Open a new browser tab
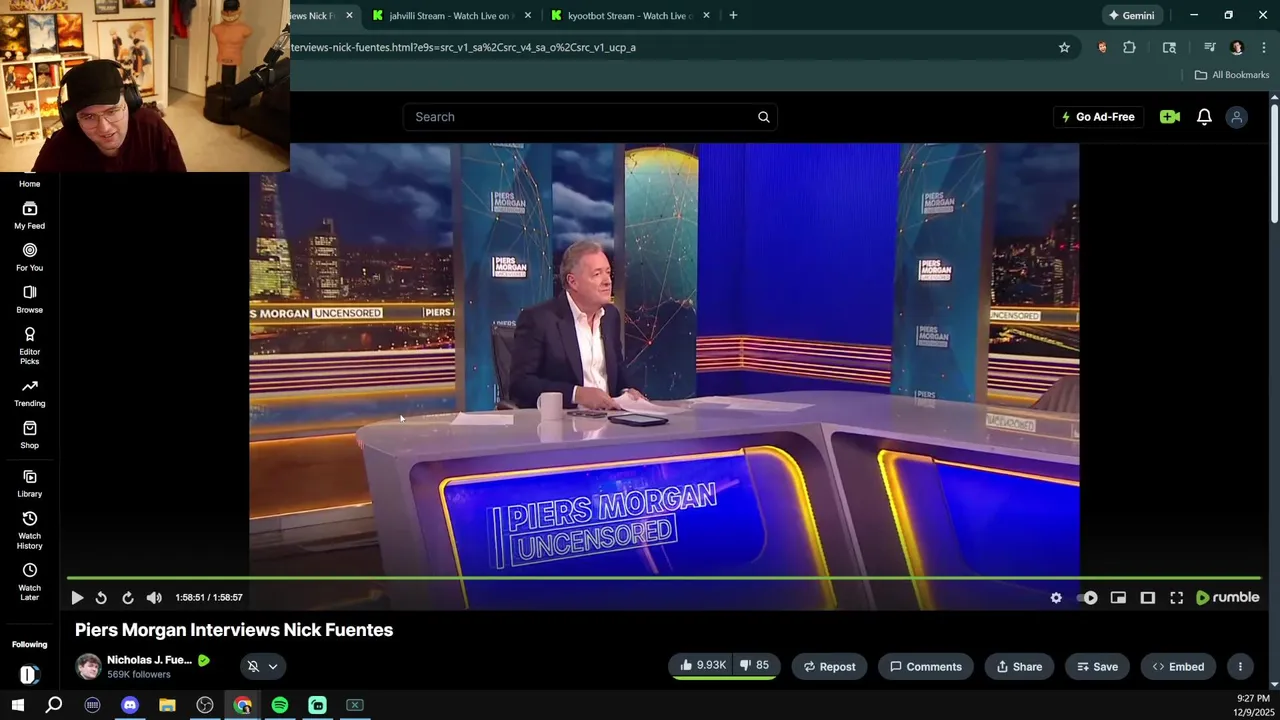Screen dimensions: 1280x720 (733, 15)
